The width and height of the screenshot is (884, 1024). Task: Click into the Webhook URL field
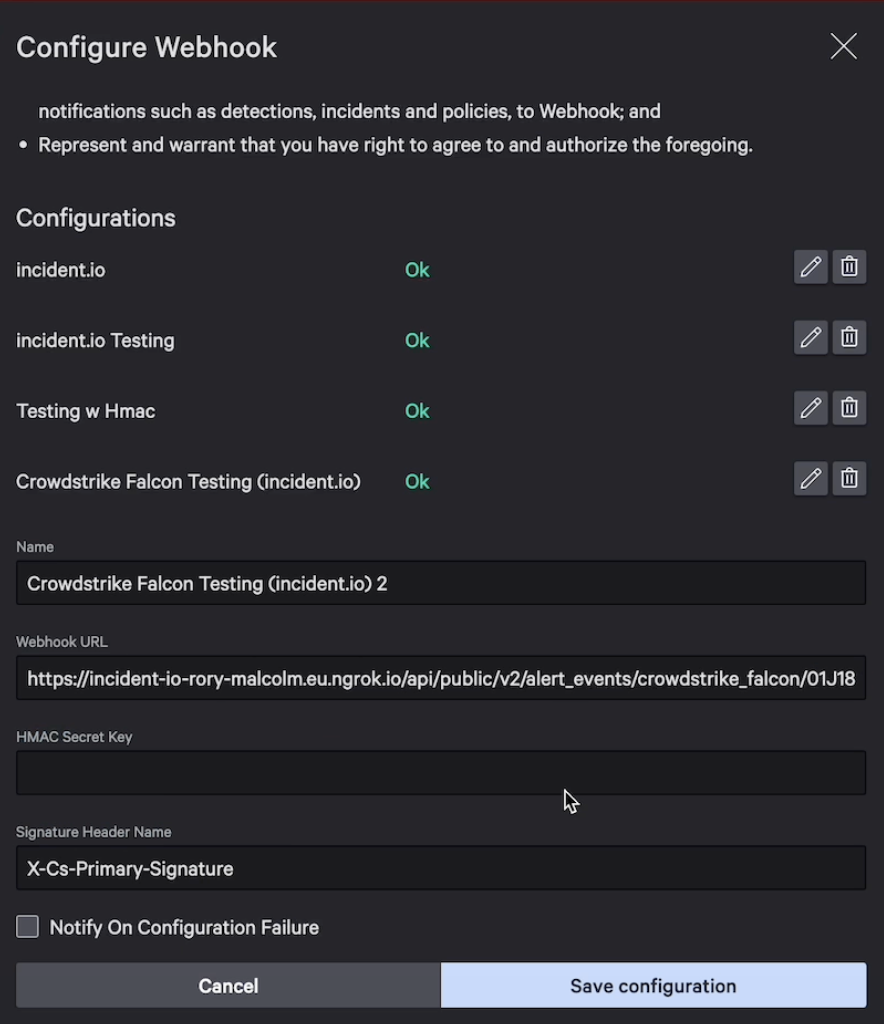pyautogui.click(x=440, y=678)
